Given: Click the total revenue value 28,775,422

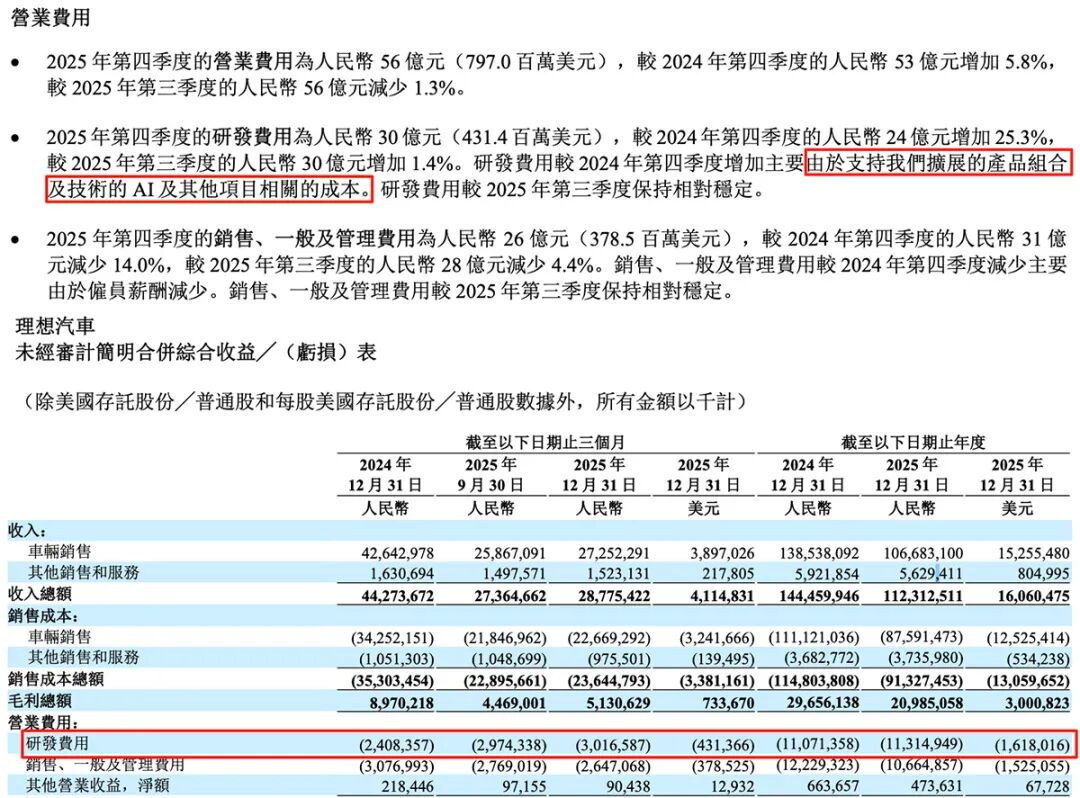Looking at the screenshot, I should 614,596.
